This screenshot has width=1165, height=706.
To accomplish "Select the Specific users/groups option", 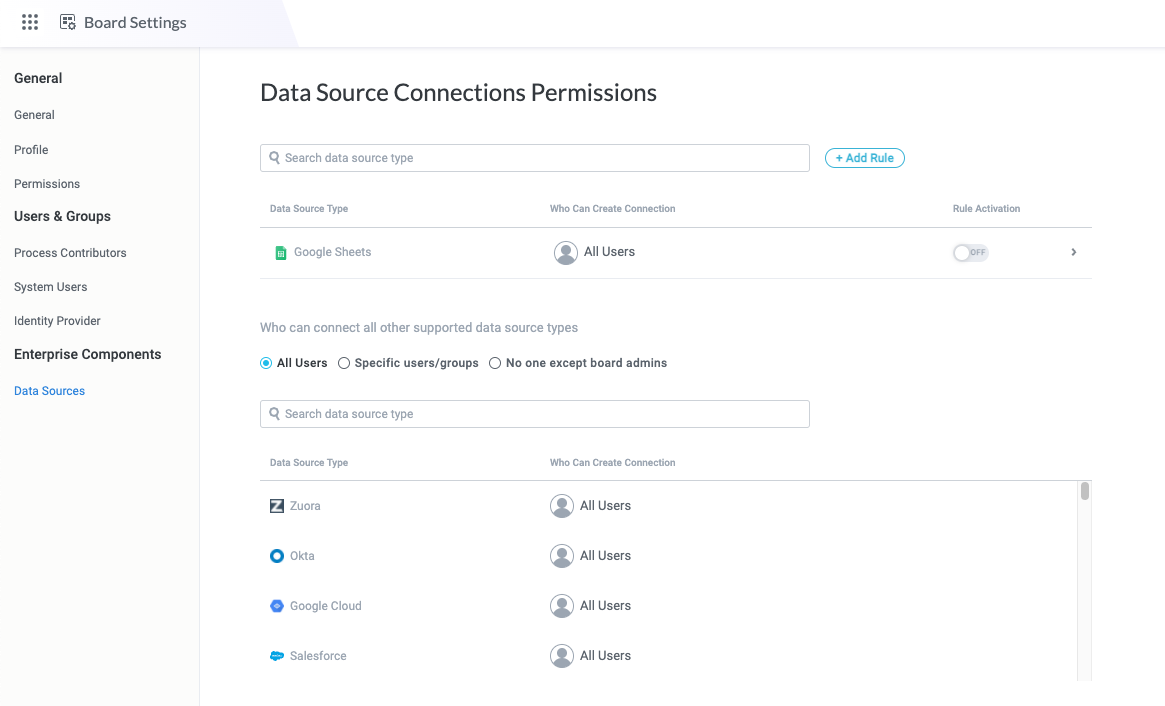I will [344, 363].
